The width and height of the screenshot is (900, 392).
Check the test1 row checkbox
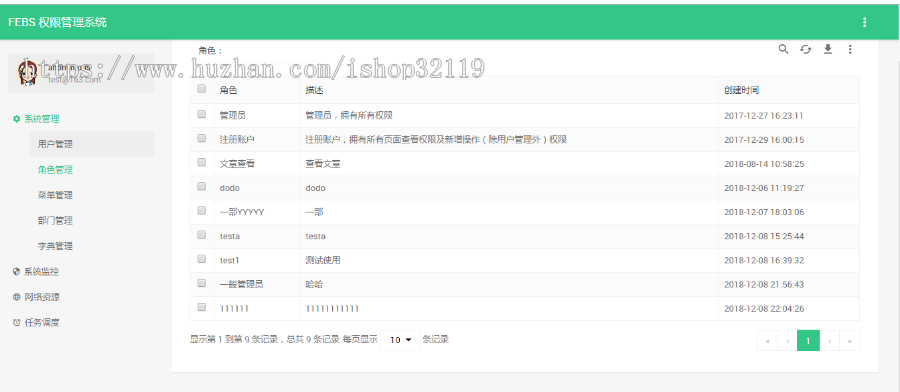201,259
